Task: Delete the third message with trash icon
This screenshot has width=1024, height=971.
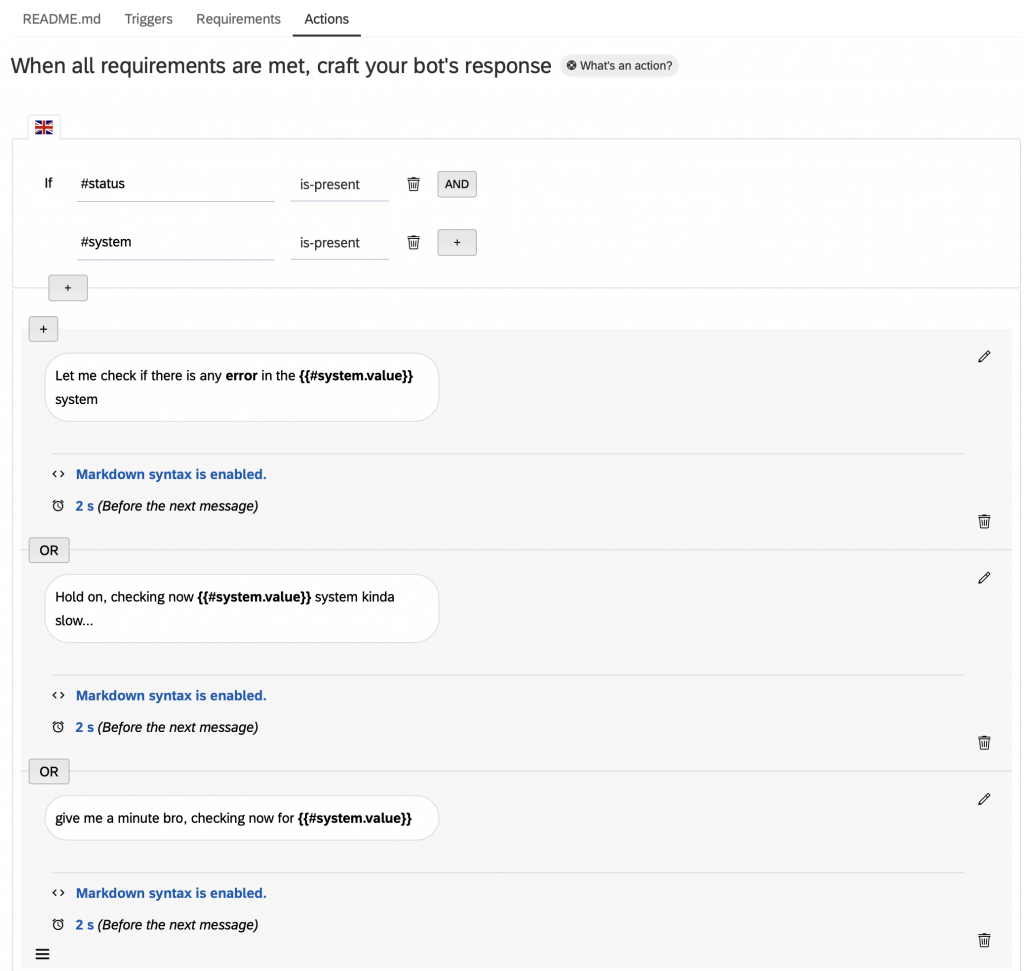Action: (984, 940)
